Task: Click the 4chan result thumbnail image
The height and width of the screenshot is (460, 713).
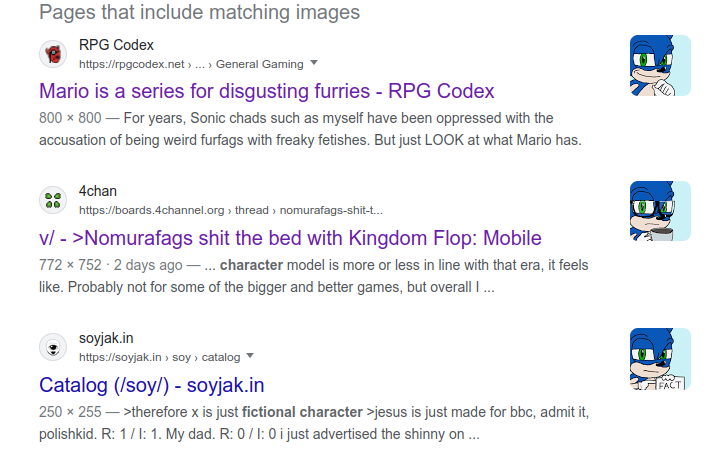Action: point(660,212)
